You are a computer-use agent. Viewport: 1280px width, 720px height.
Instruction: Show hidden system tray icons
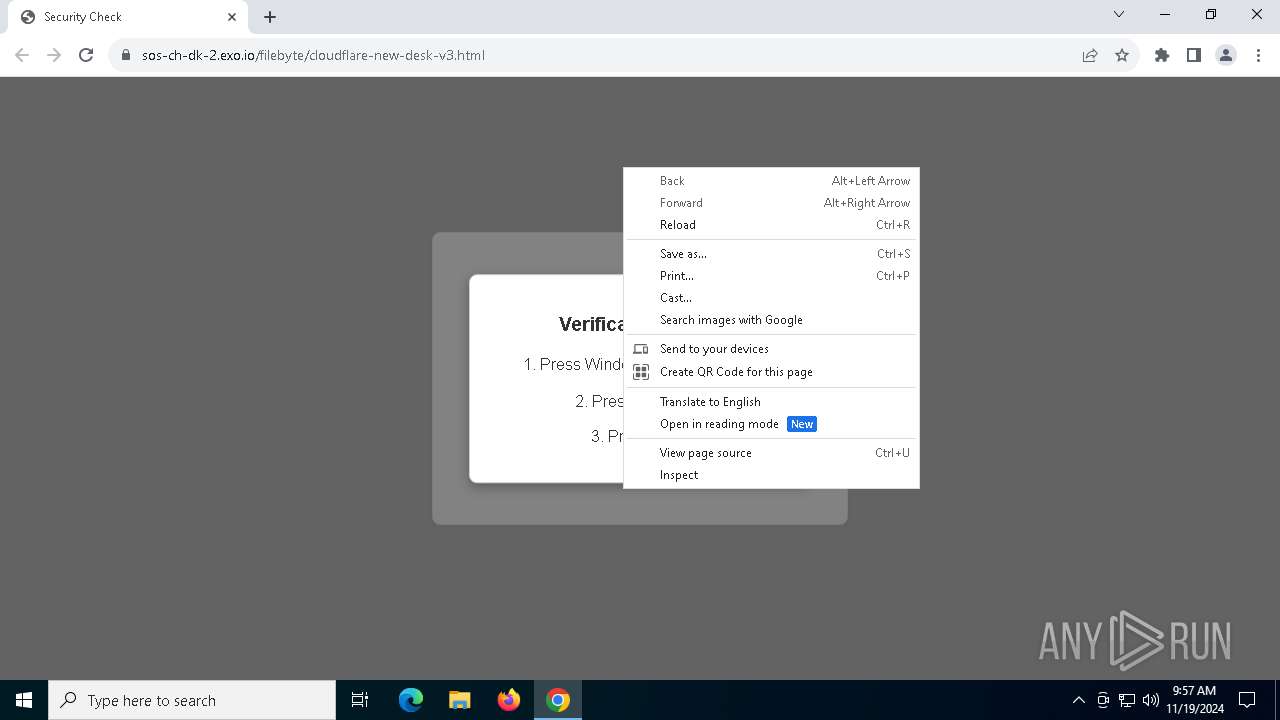[1078, 700]
